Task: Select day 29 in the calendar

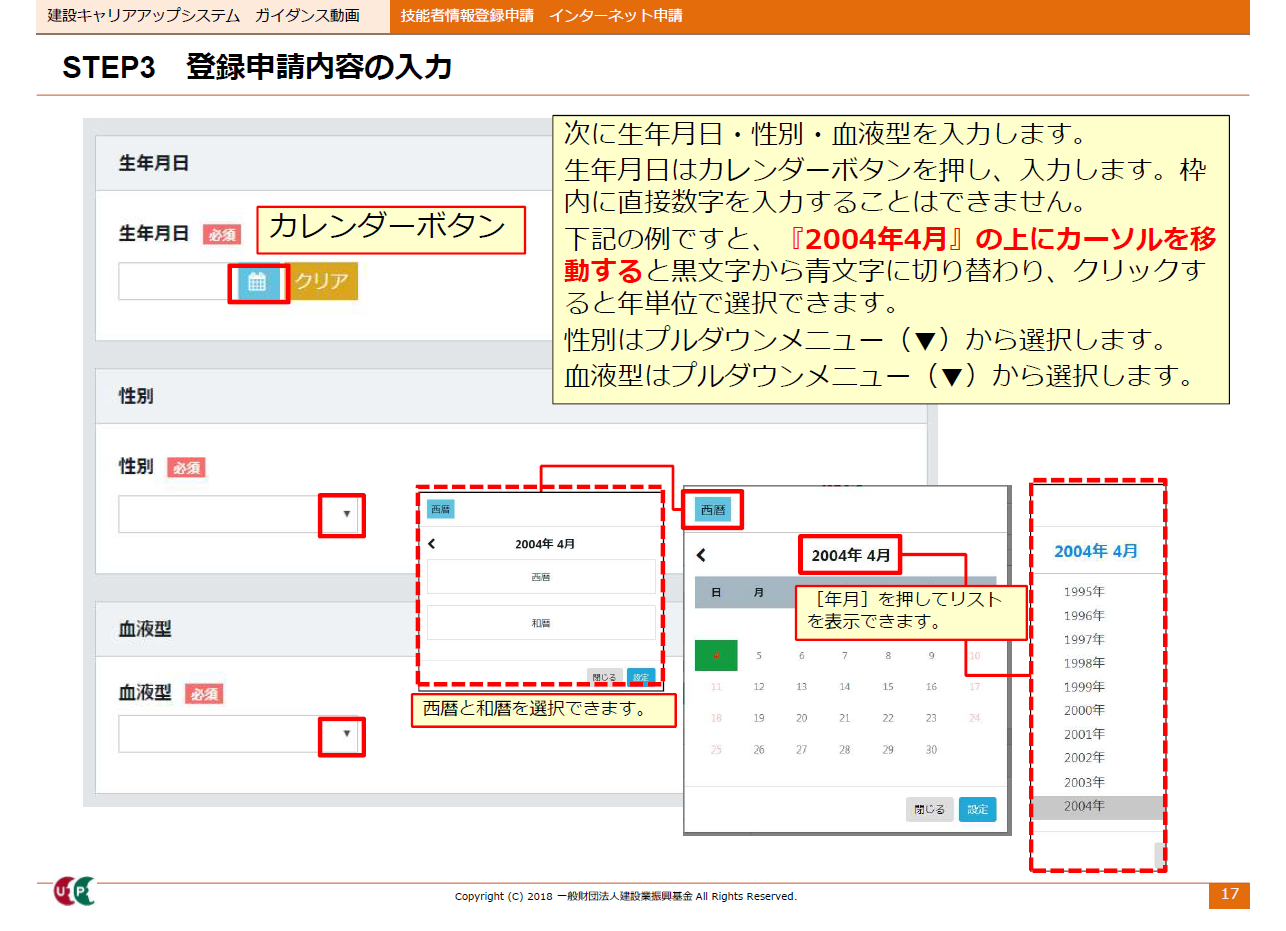Action: coord(888,750)
